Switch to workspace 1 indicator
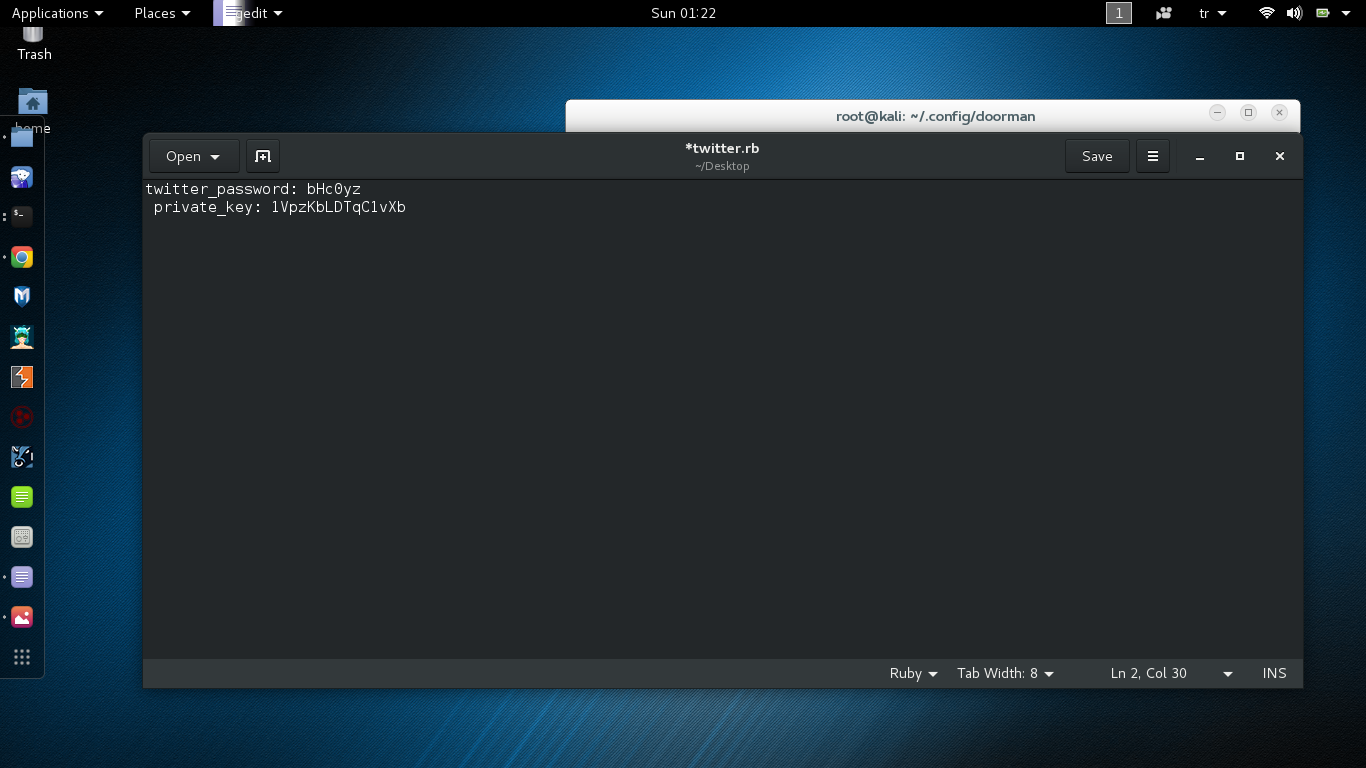Image resolution: width=1366 pixels, height=768 pixels. tap(1118, 13)
